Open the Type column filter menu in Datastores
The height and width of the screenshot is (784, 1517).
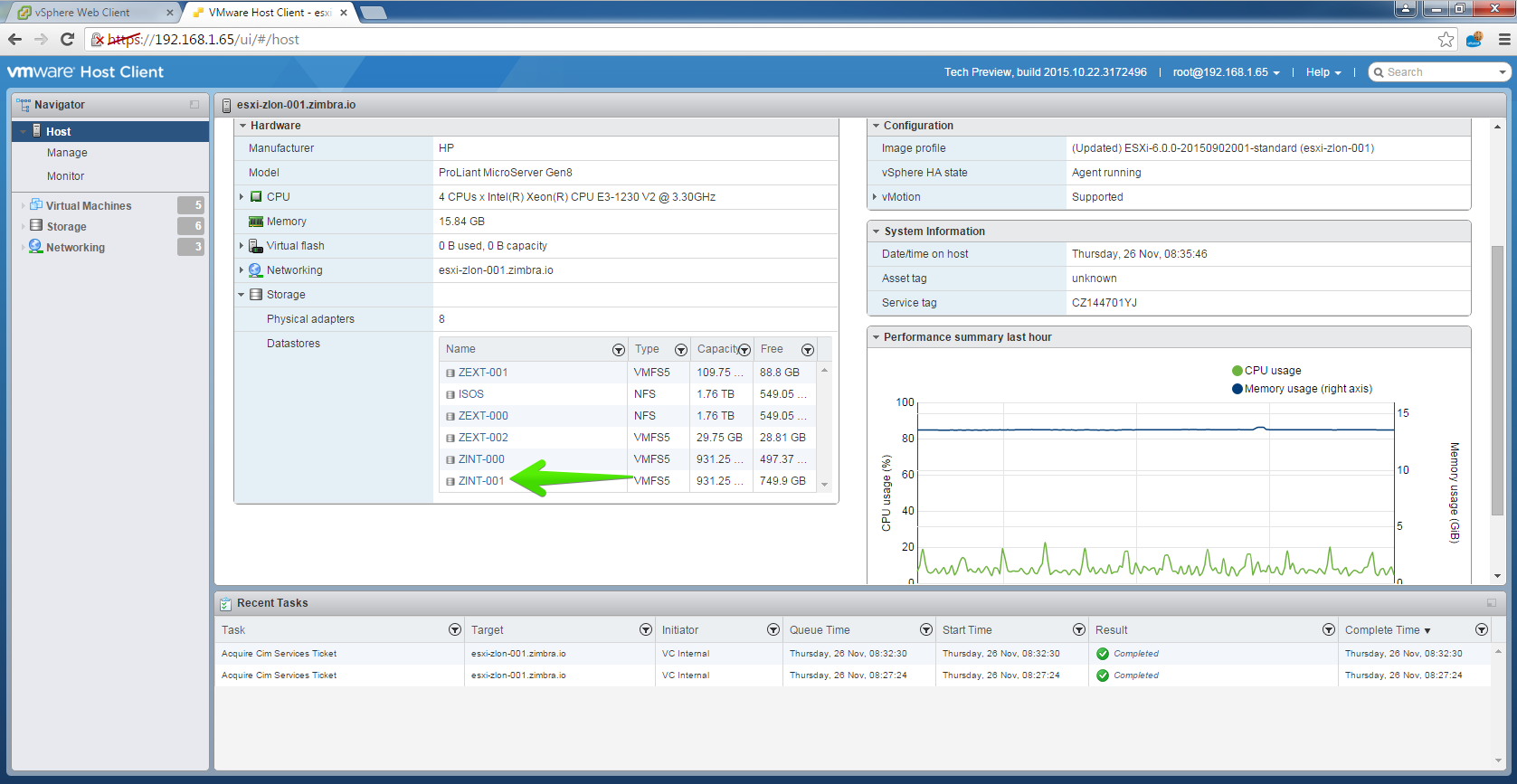(x=681, y=350)
